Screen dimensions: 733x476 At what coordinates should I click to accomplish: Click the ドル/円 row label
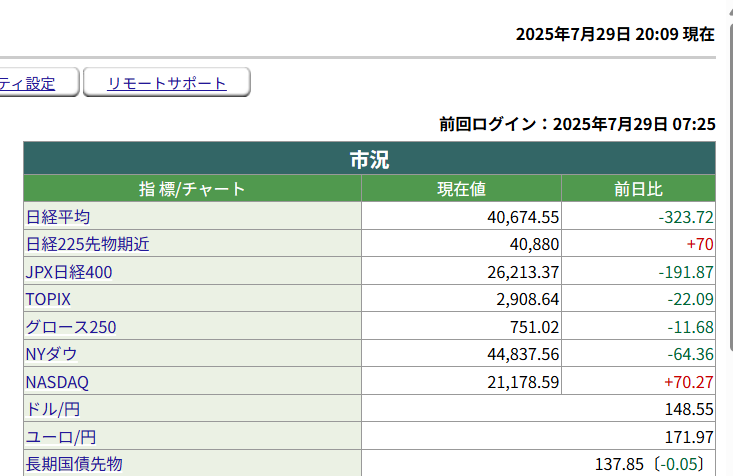tap(54, 409)
